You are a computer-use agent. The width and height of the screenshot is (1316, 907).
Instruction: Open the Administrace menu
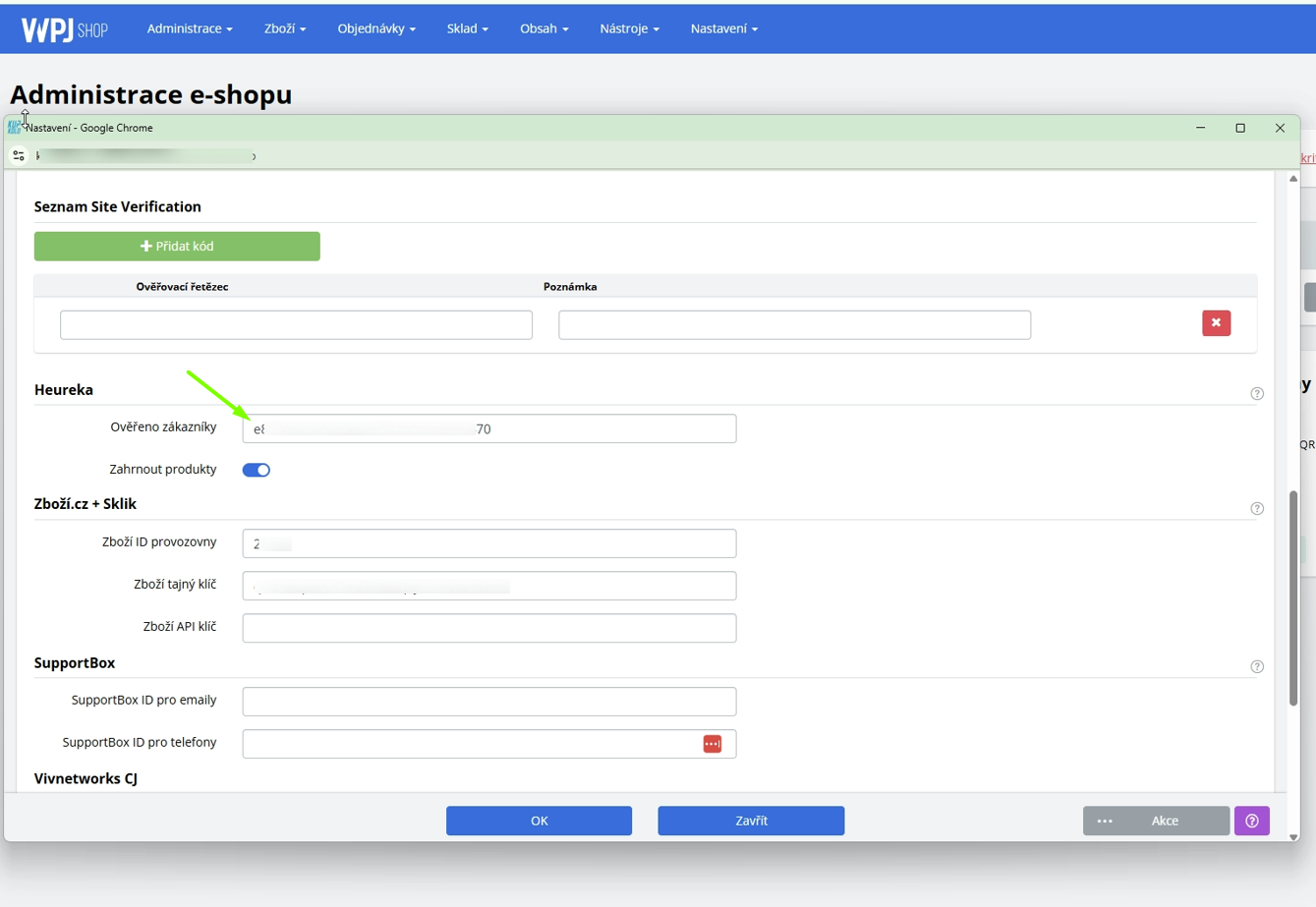pos(190,28)
